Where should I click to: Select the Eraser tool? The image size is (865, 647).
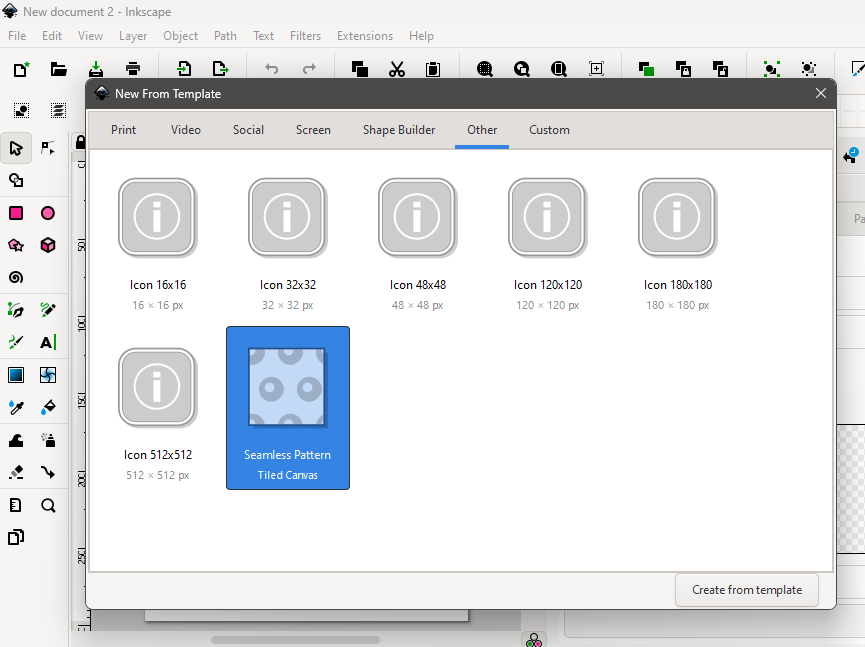[x=16, y=473]
